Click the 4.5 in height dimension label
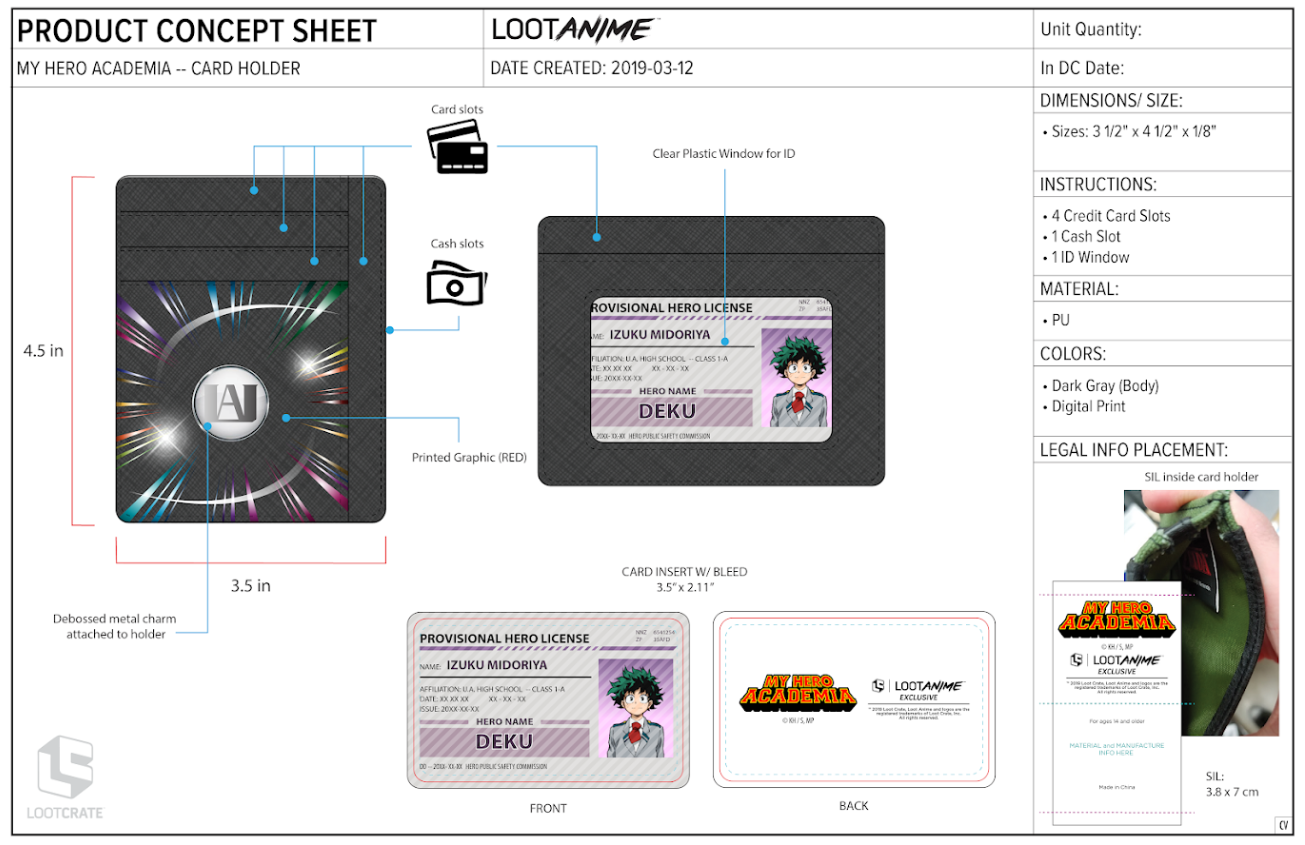1305x845 pixels. click(43, 351)
